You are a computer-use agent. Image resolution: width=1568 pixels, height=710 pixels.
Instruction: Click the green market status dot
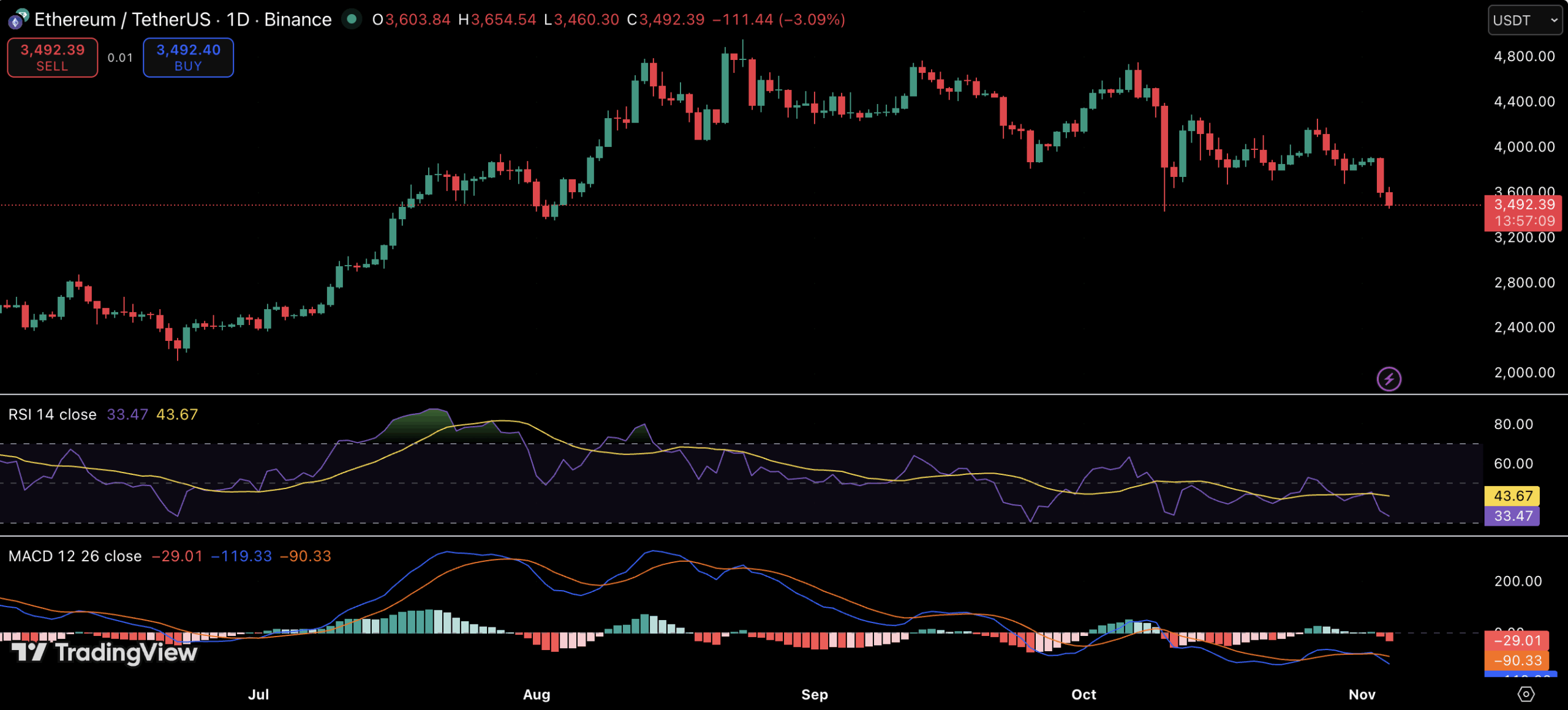point(352,20)
